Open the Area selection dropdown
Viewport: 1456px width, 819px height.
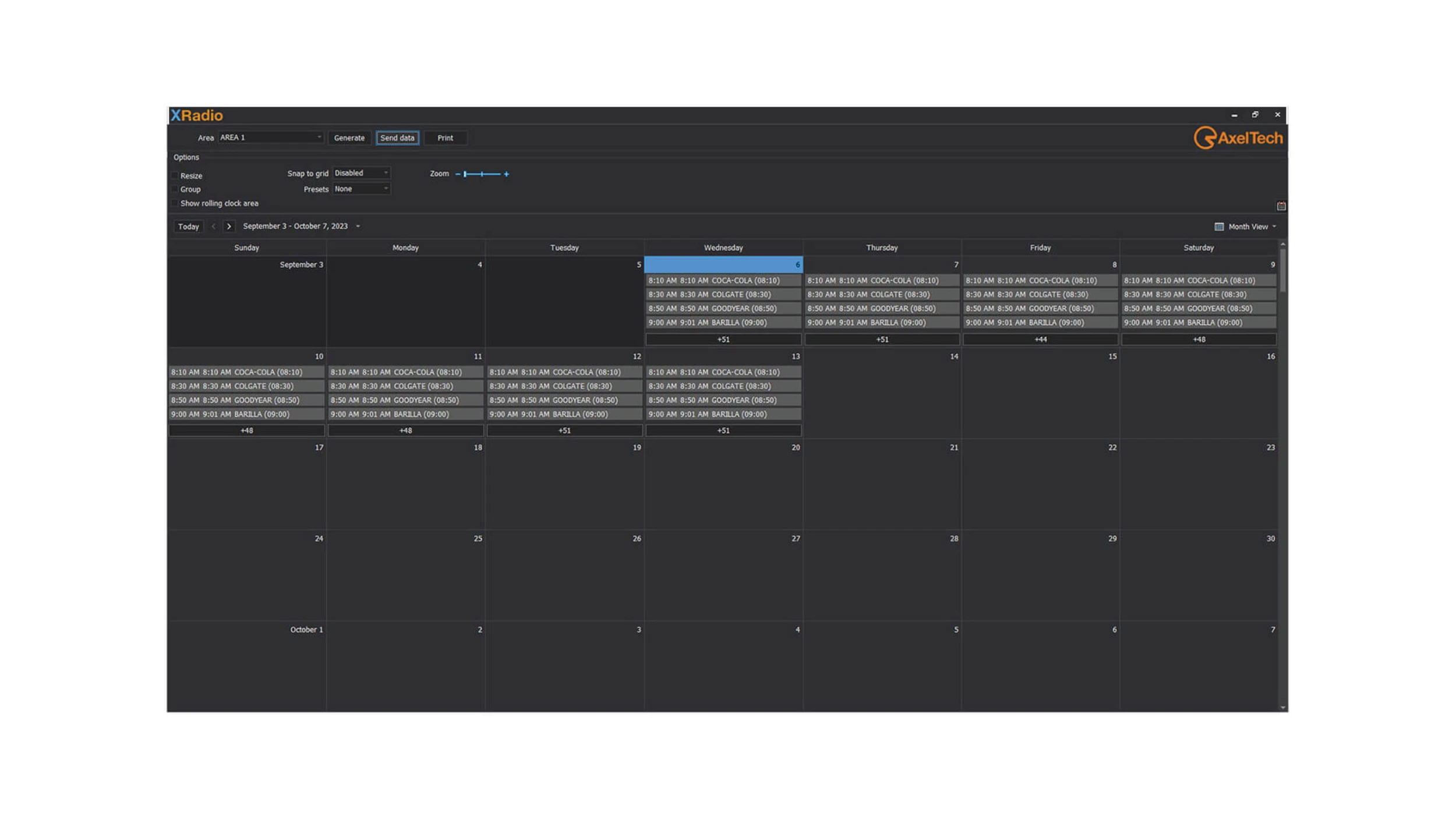[x=271, y=137]
